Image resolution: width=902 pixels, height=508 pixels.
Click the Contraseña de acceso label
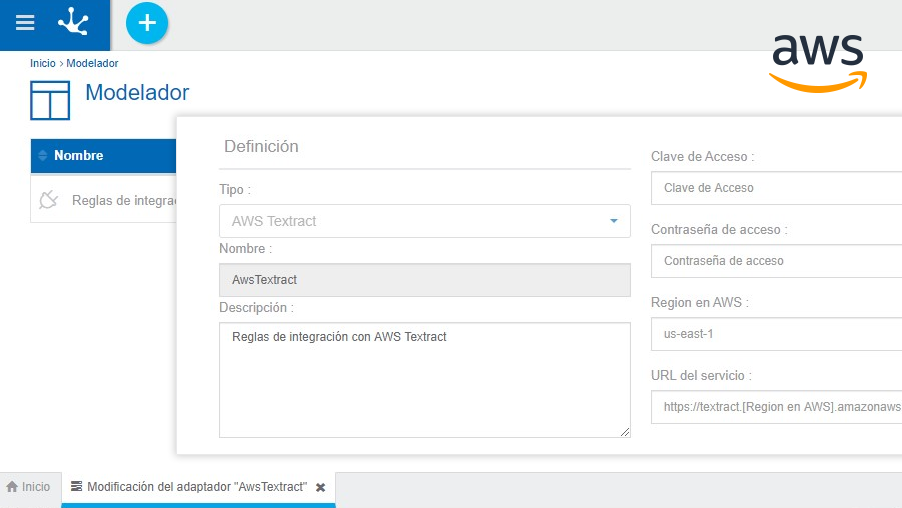pos(719,230)
